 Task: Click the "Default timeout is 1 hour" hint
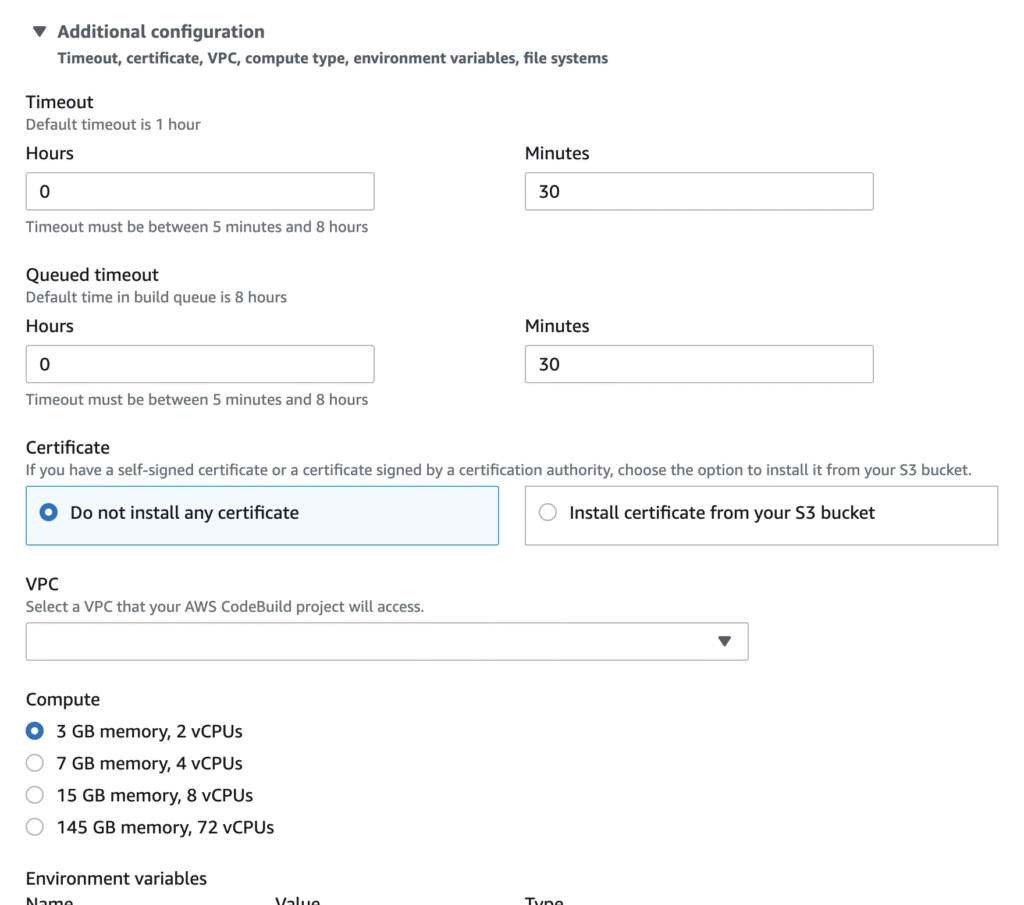113,125
